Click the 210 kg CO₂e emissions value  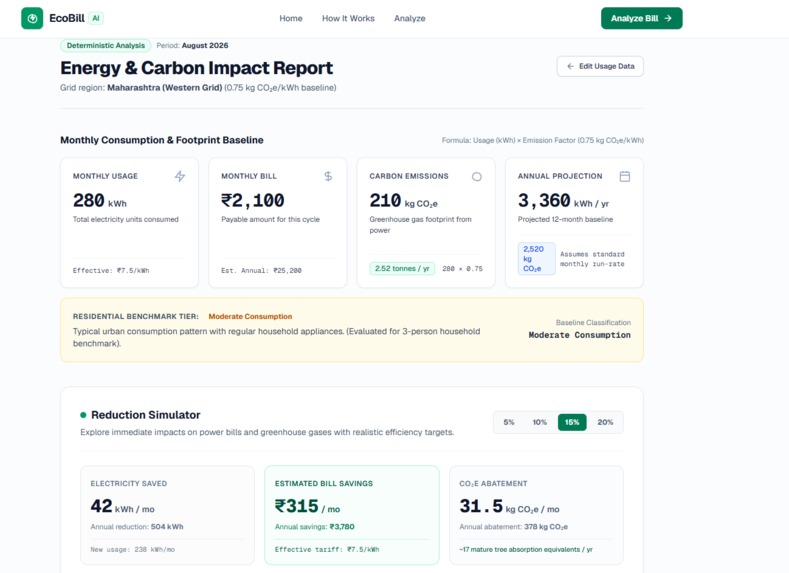point(404,201)
